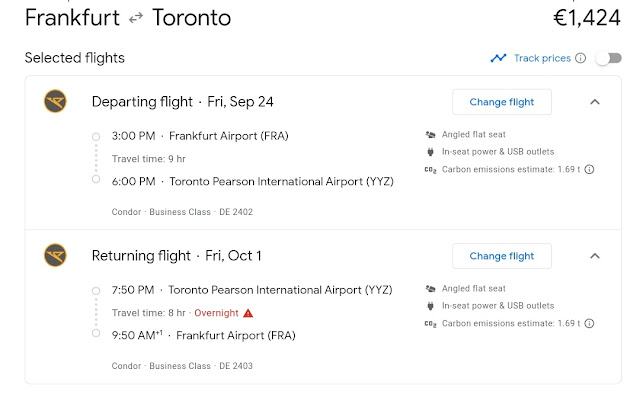
Task: Click angled flat seat icon for departing flight
Action: 430,134
